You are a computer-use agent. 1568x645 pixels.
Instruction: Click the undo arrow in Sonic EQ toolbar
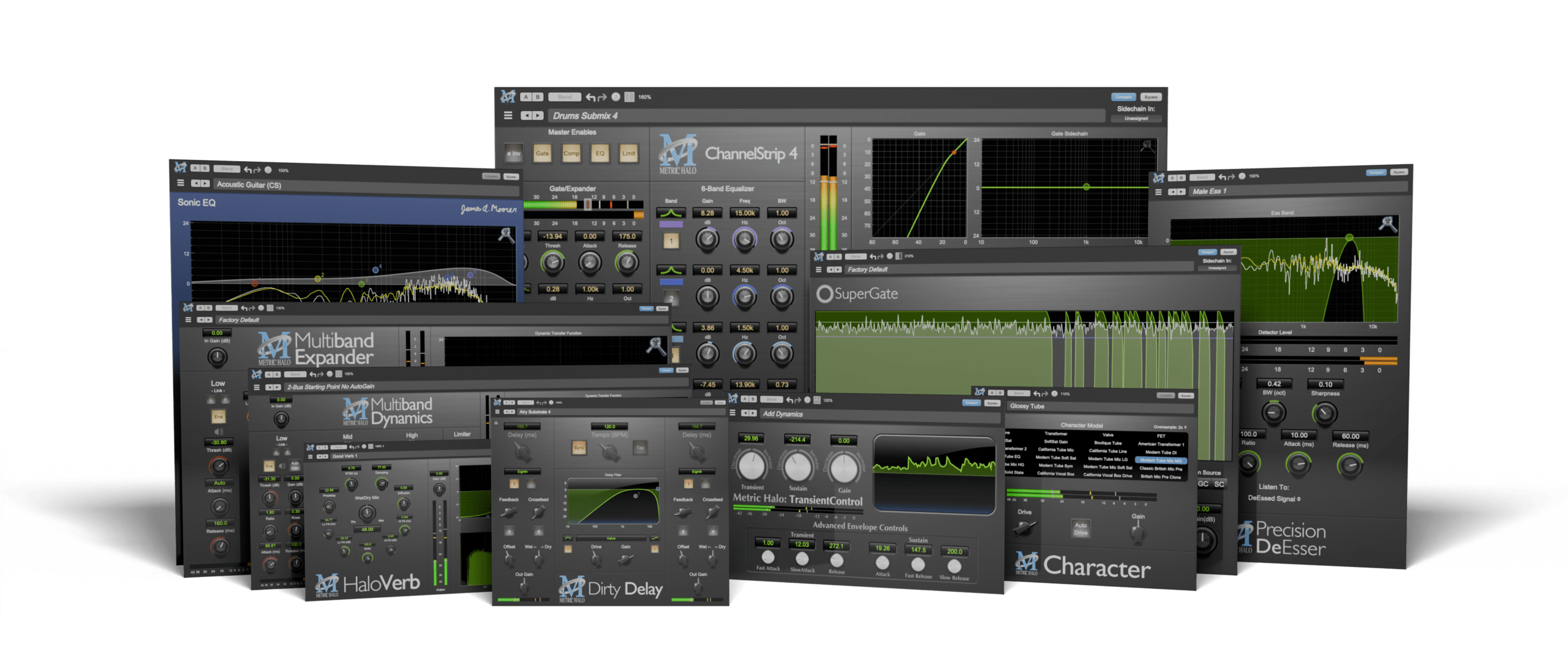click(x=247, y=170)
